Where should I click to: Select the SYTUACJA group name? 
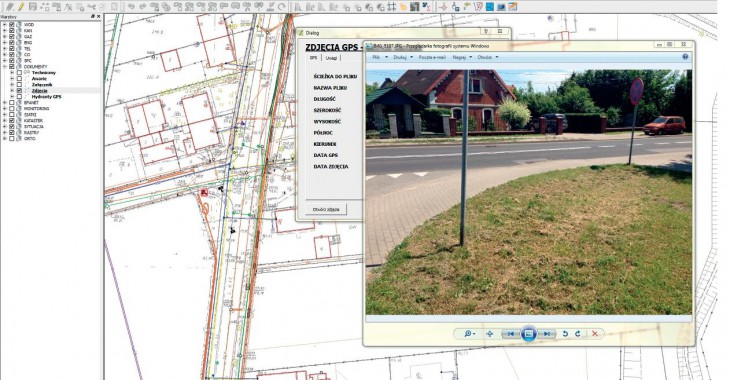coord(34,126)
